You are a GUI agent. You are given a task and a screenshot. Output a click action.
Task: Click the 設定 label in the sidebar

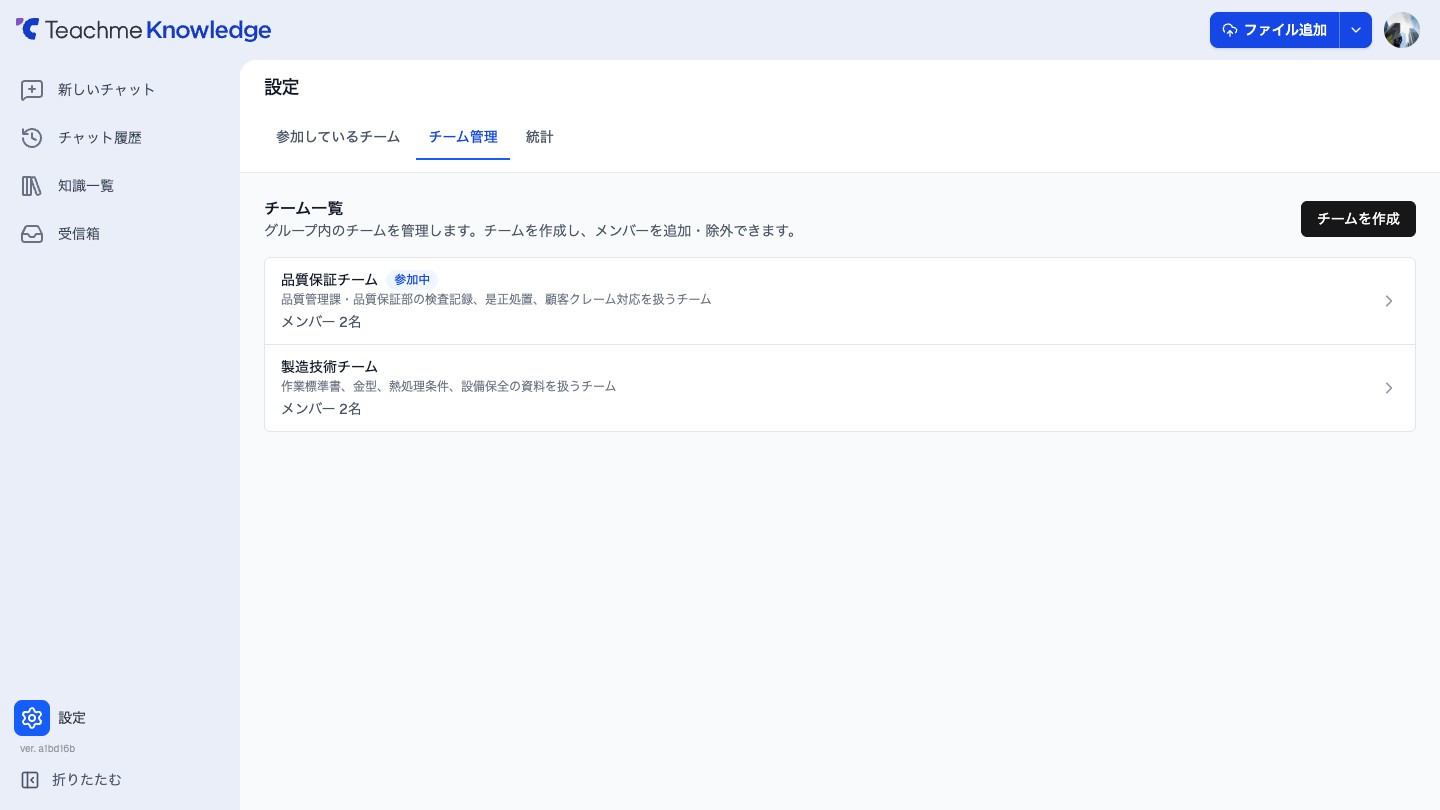pos(72,718)
